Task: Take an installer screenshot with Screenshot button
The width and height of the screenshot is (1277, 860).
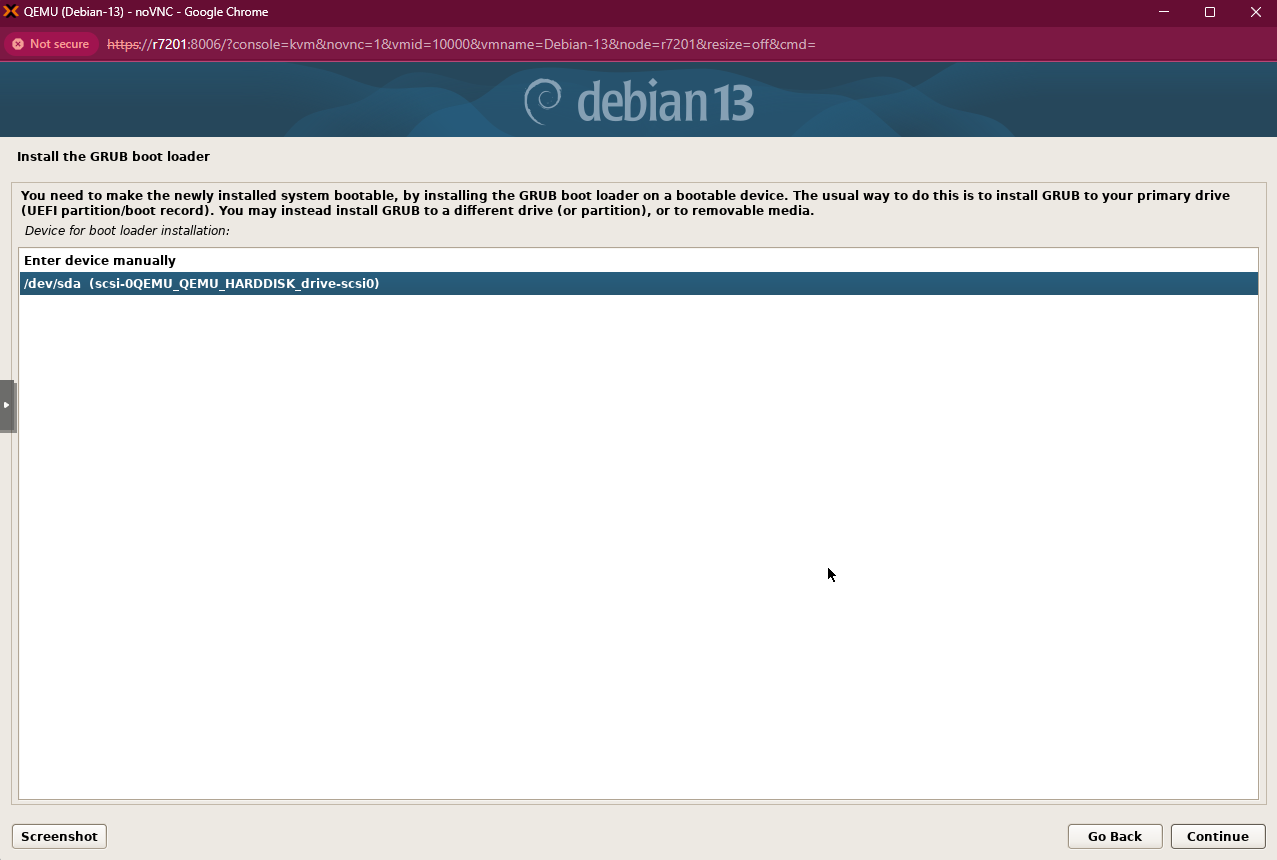Action: (x=59, y=836)
